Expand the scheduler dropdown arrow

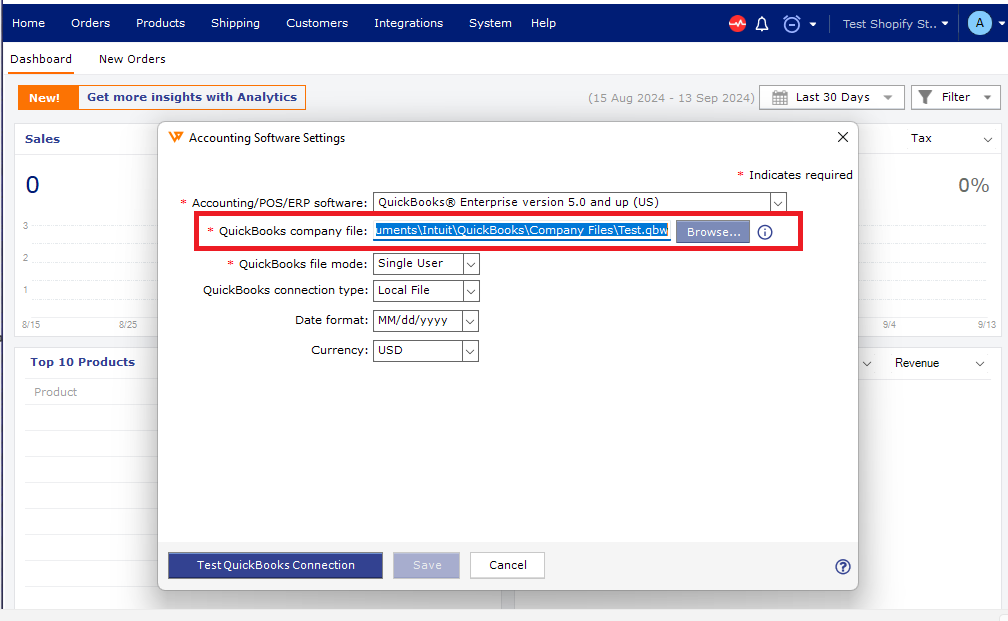tap(813, 24)
